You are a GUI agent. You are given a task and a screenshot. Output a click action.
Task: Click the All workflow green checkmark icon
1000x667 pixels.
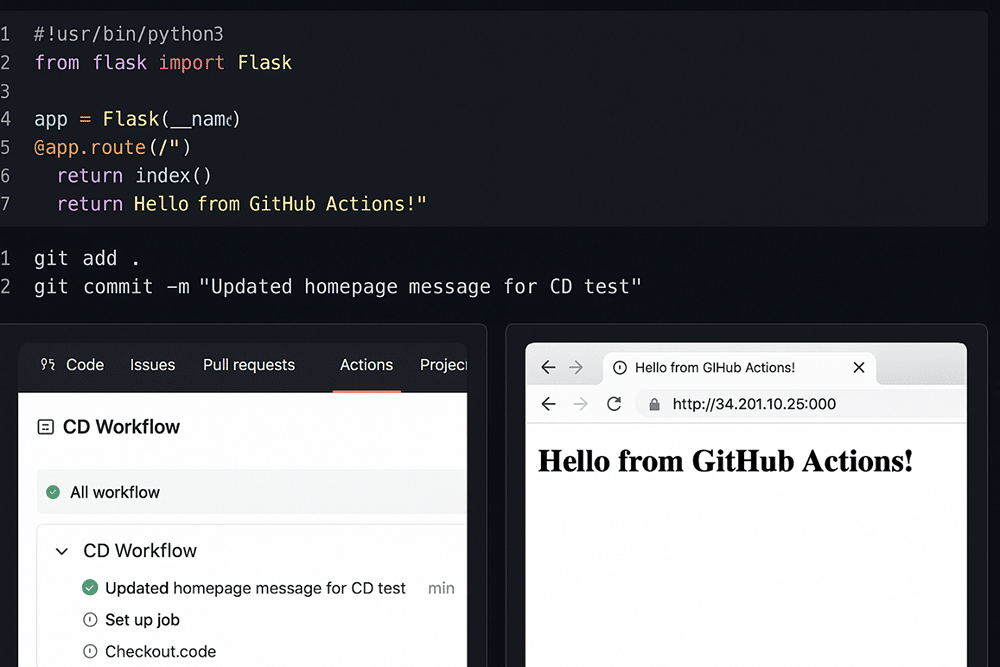(x=53, y=492)
